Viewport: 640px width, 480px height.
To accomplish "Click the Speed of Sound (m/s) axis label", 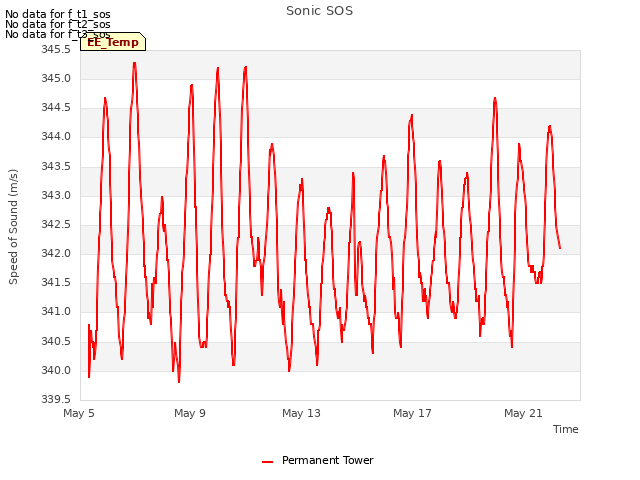I will click(13, 227).
